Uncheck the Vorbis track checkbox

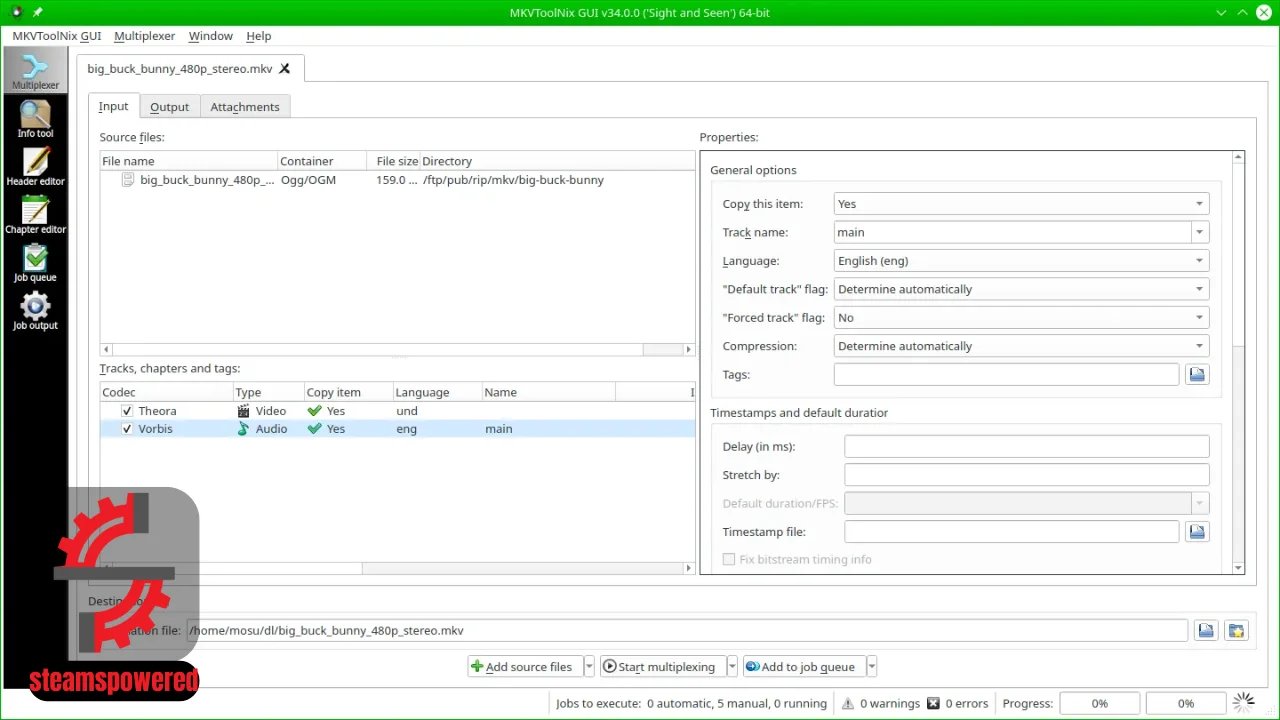click(x=127, y=429)
